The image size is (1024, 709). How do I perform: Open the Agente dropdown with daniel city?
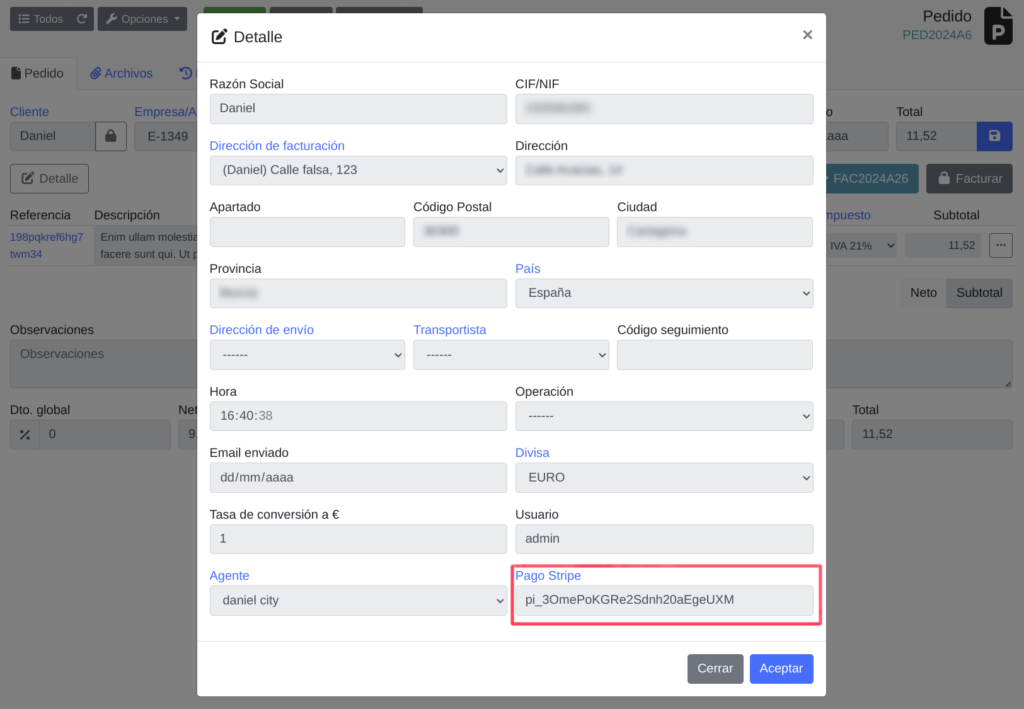pyautogui.click(x=357, y=601)
